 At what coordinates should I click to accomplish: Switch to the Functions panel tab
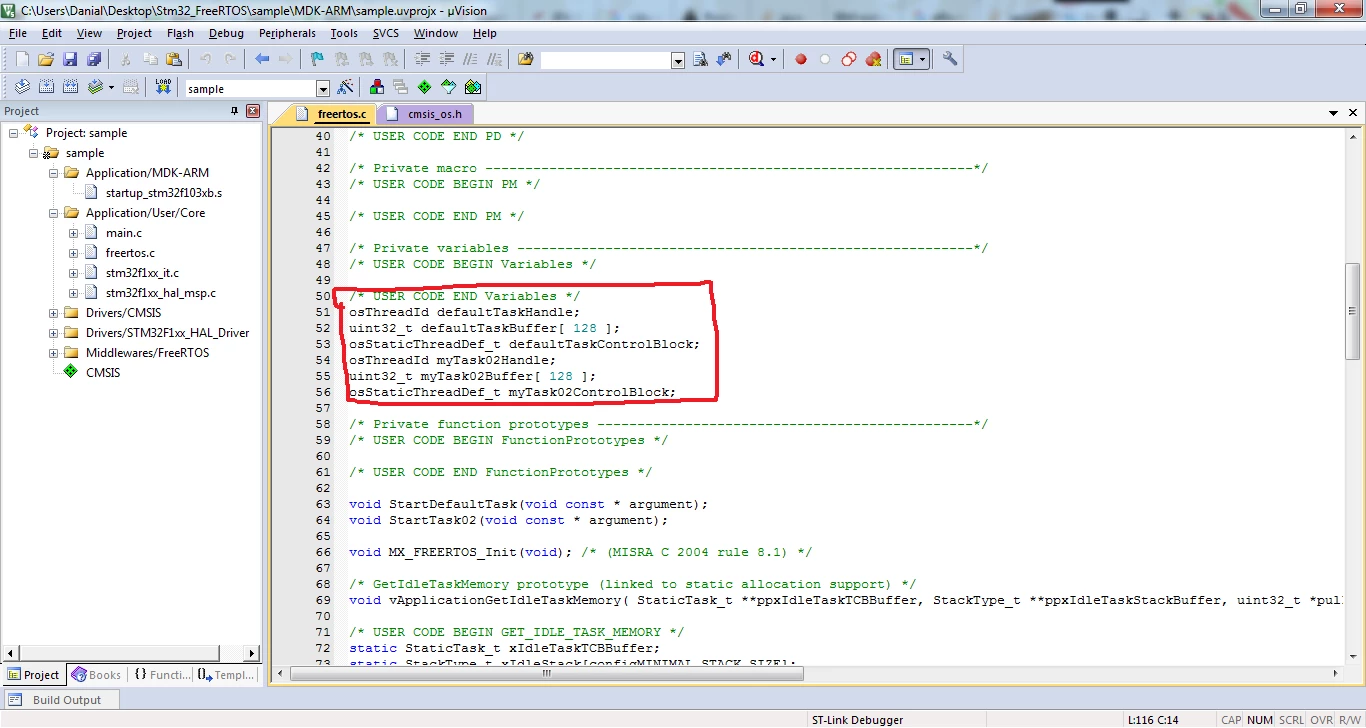(x=161, y=675)
